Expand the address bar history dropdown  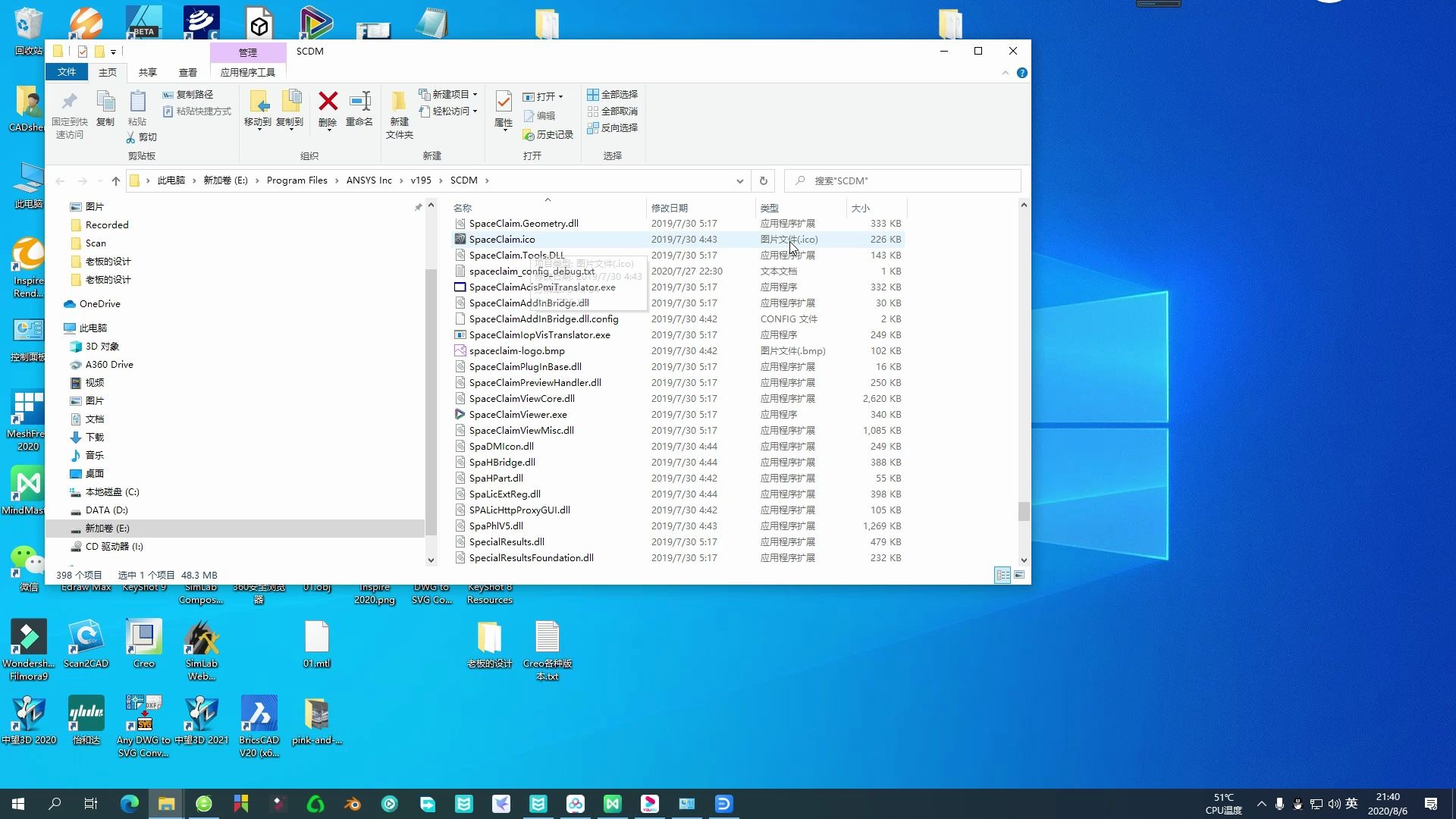click(x=739, y=180)
